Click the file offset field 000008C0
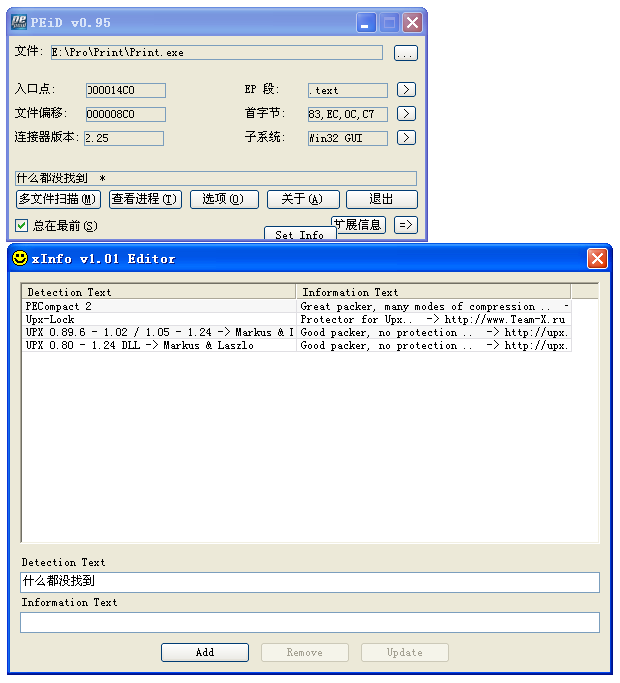Screen dimensions: 620x683 125,114
